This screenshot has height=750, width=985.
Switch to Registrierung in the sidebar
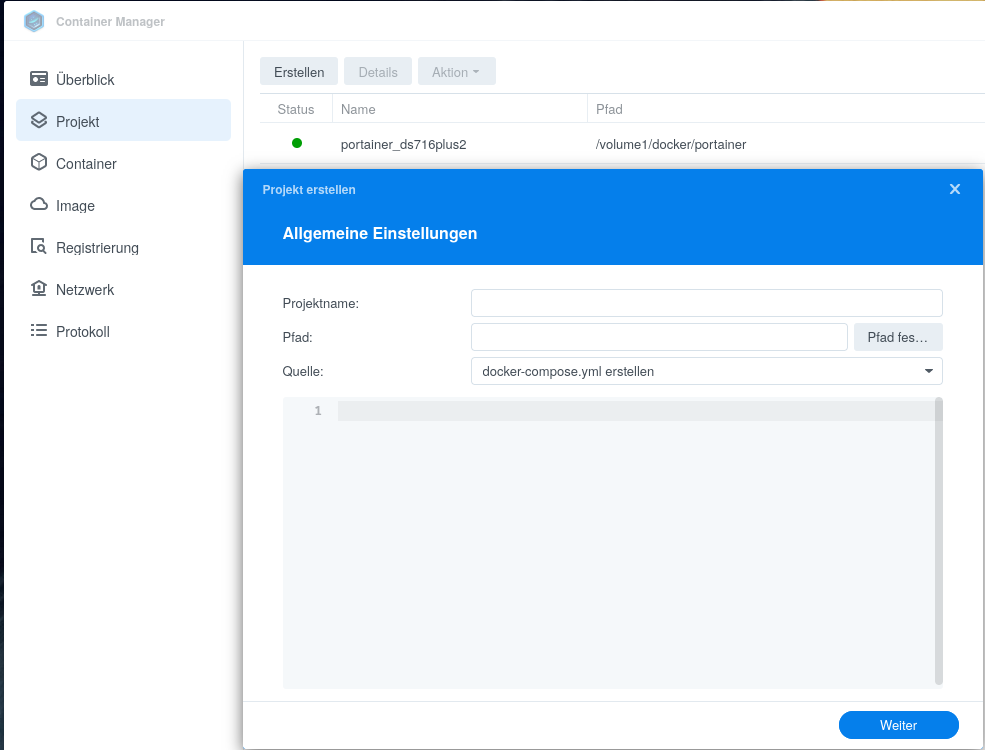click(x=123, y=247)
